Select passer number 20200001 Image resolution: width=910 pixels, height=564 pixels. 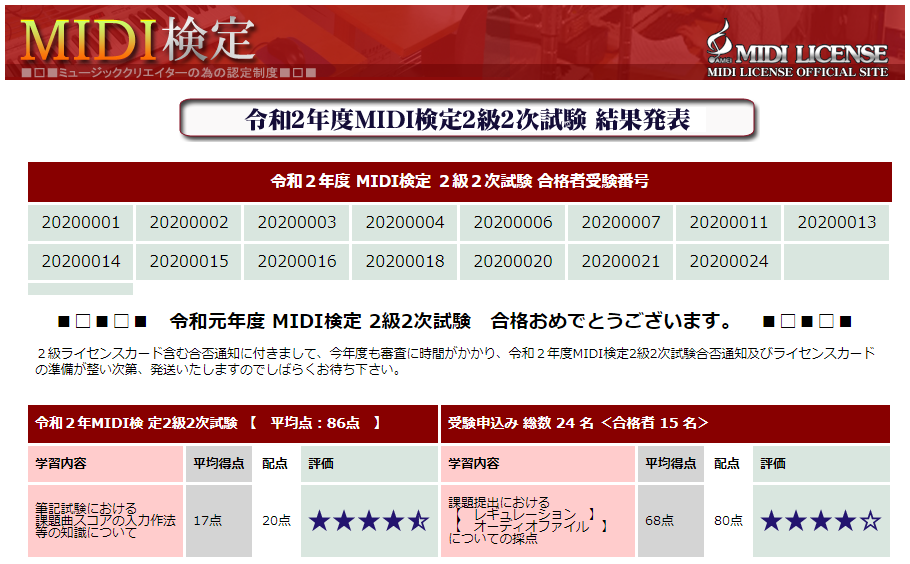coord(81,223)
